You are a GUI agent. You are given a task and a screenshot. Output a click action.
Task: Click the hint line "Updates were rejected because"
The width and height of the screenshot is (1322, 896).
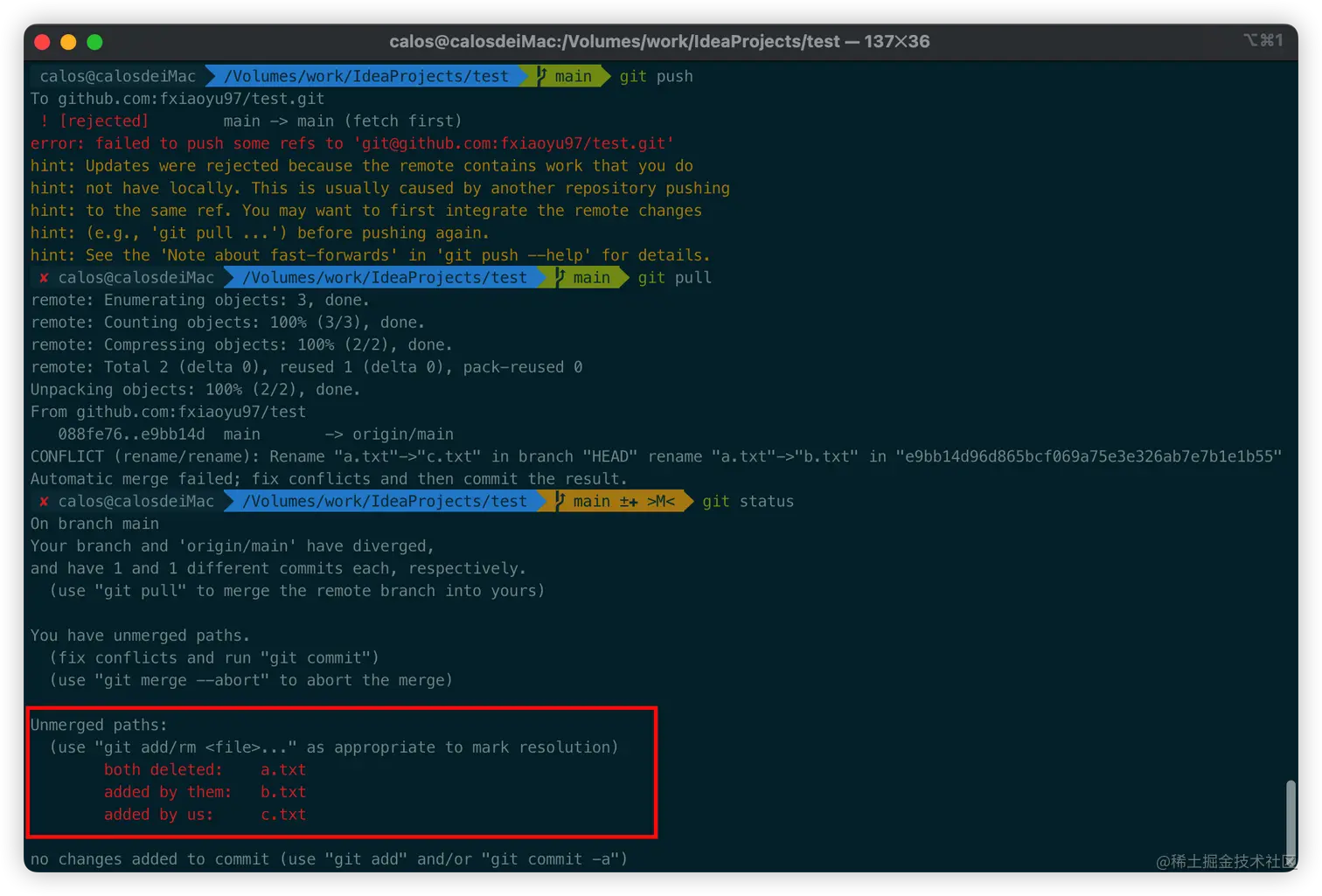pos(362,166)
